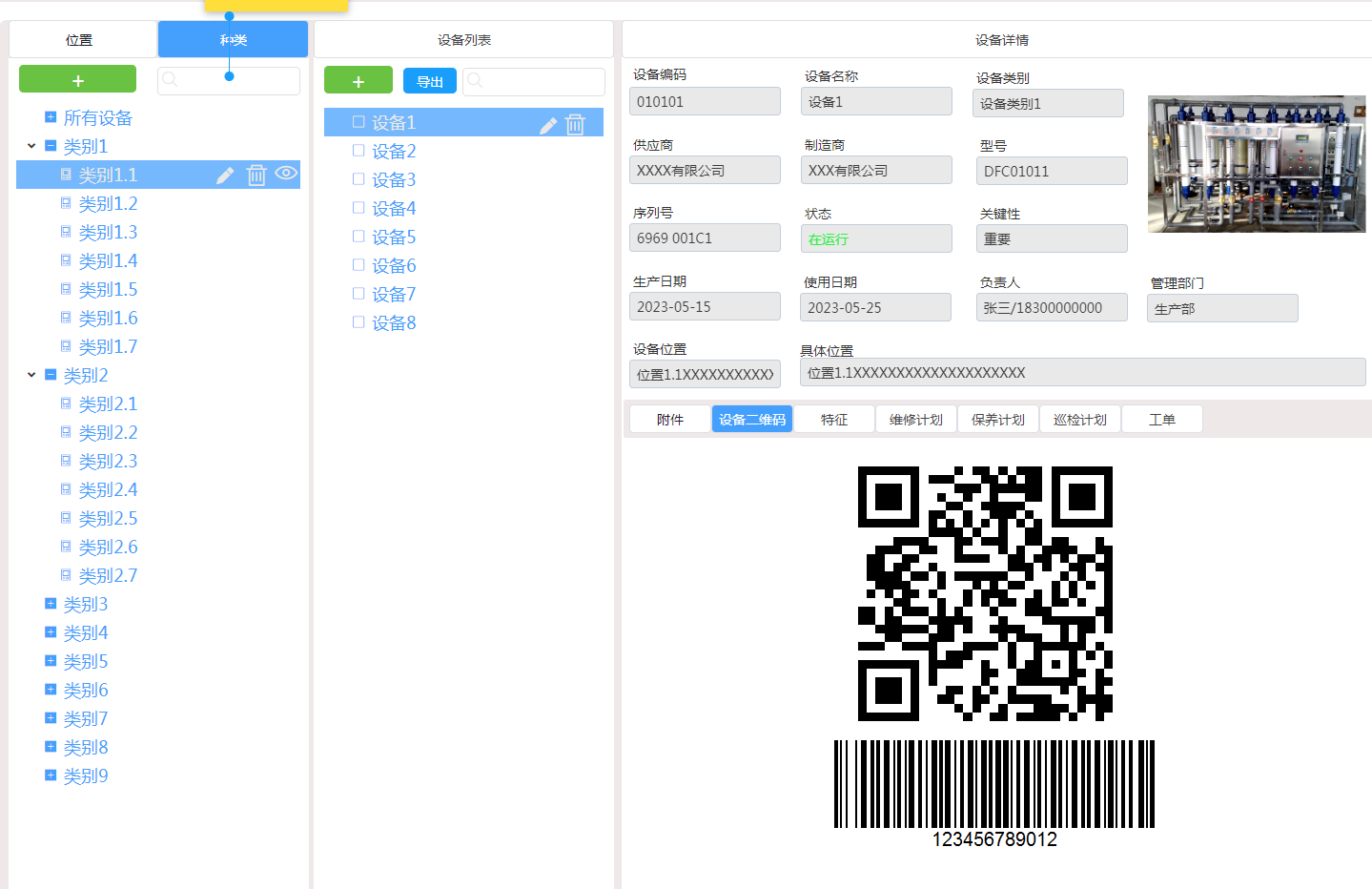Screen dimensions: 1372x889
Task: Delete 类别1.1 using its trash icon
Action: 256,176
